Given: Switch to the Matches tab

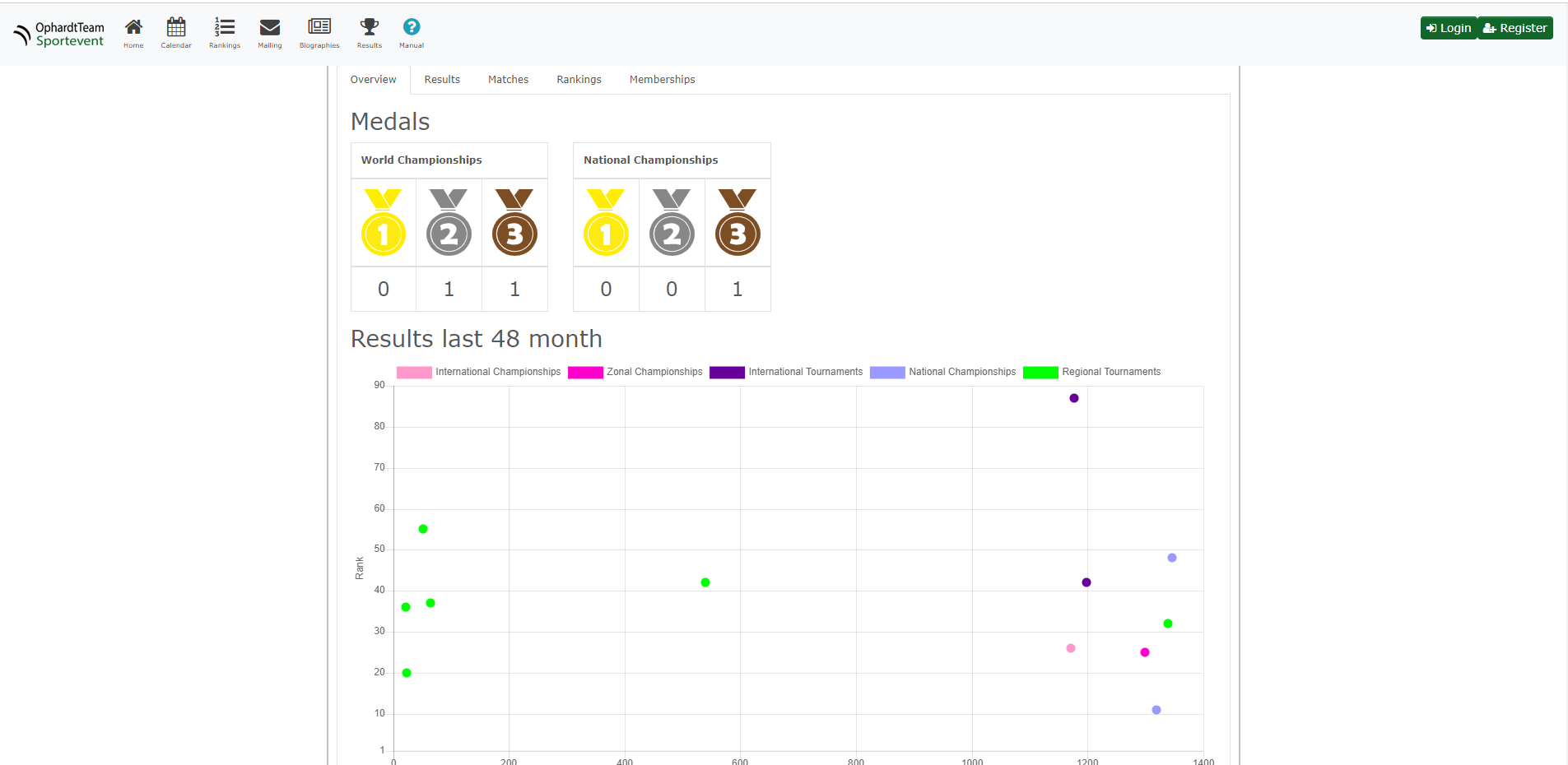Looking at the screenshot, I should 508,80.
